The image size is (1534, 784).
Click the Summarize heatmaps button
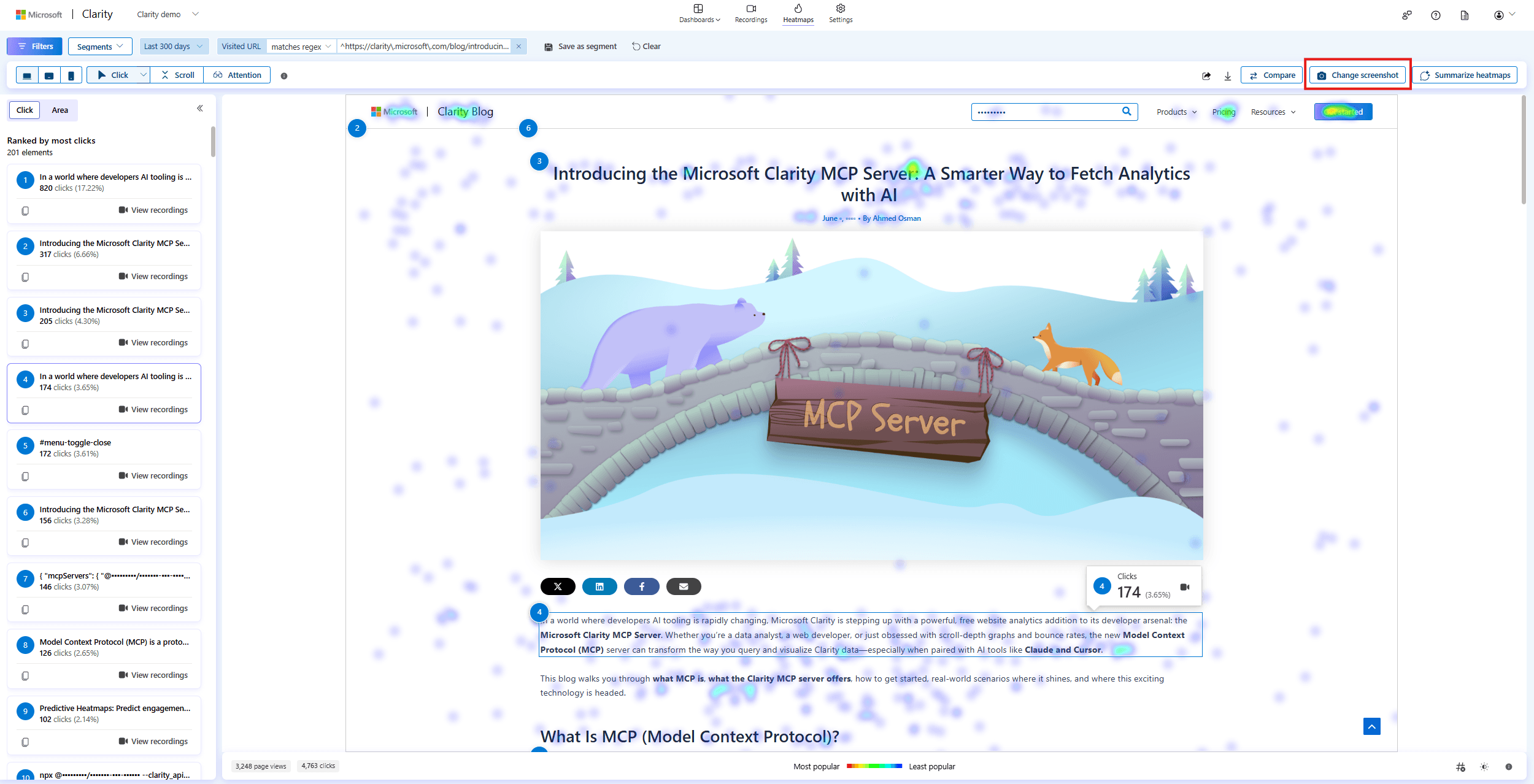pos(1465,75)
